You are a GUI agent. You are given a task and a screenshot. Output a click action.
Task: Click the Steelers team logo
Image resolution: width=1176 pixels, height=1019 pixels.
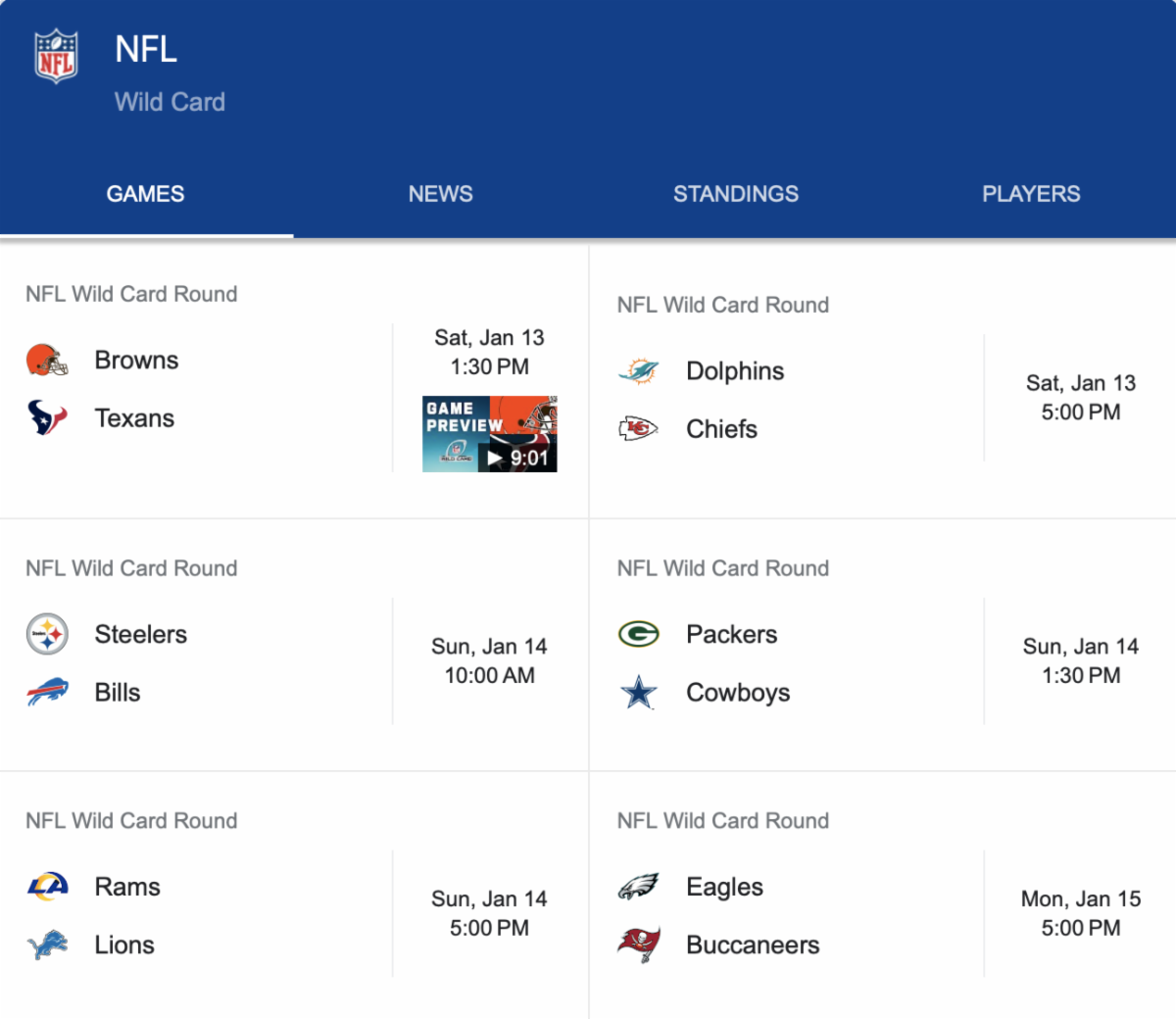coord(47,635)
